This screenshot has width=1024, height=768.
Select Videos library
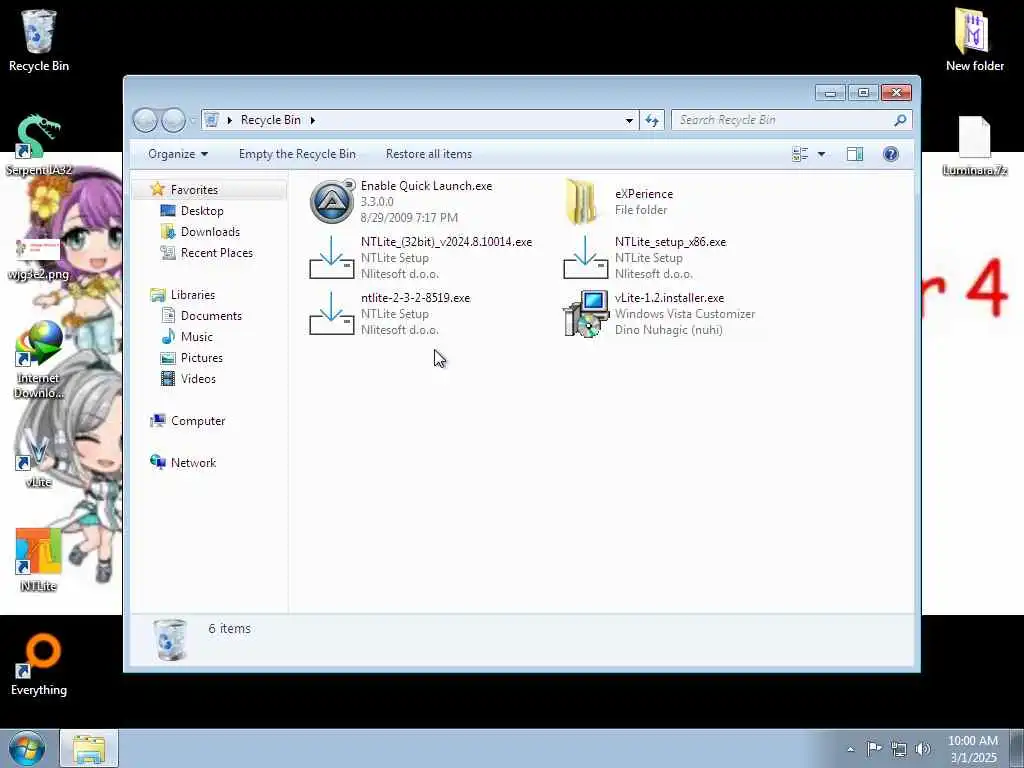[198, 379]
